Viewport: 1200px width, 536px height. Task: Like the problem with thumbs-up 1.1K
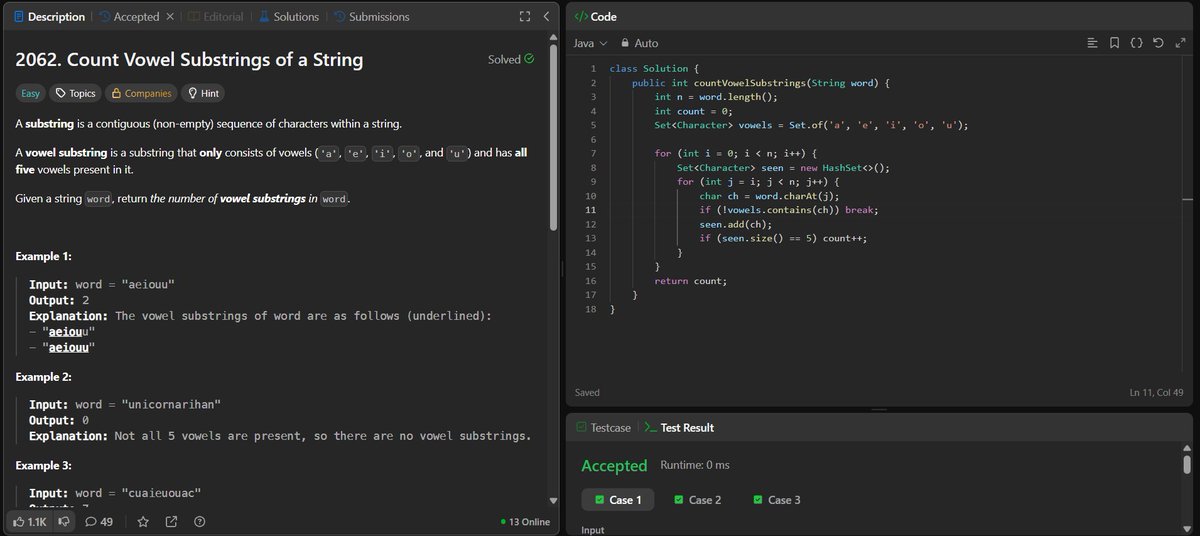(31, 521)
